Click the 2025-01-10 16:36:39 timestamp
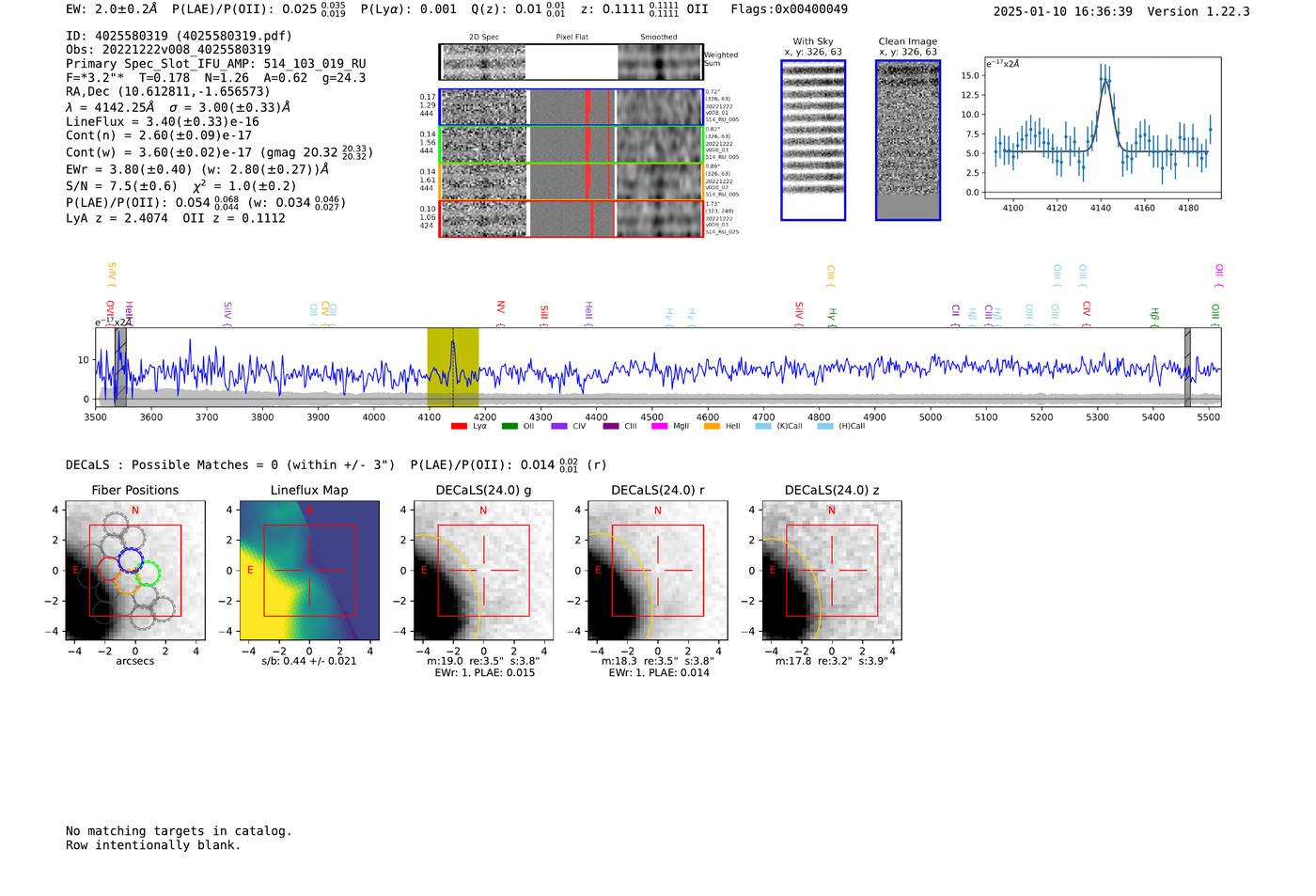The width and height of the screenshot is (1316, 896). 1062,11
